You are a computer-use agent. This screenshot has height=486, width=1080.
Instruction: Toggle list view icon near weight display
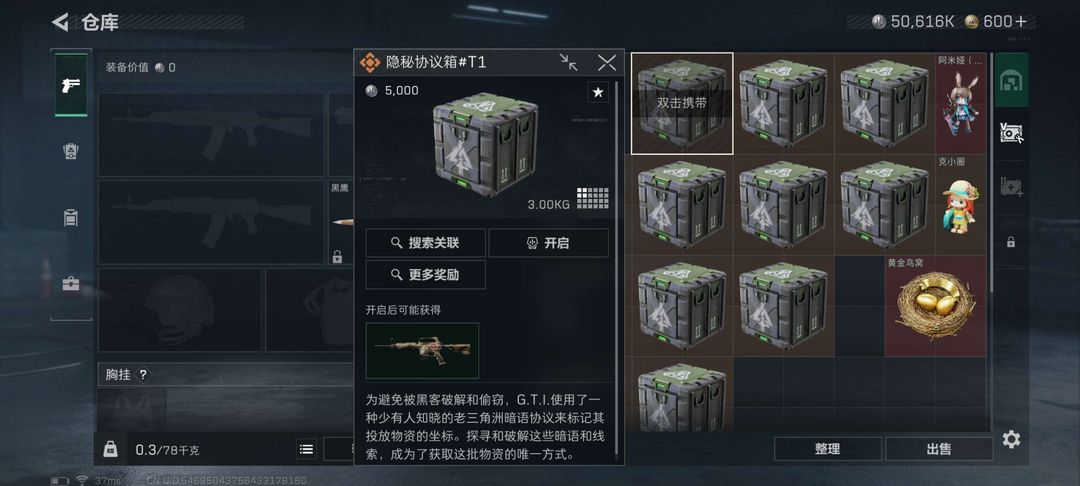point(307,450)
